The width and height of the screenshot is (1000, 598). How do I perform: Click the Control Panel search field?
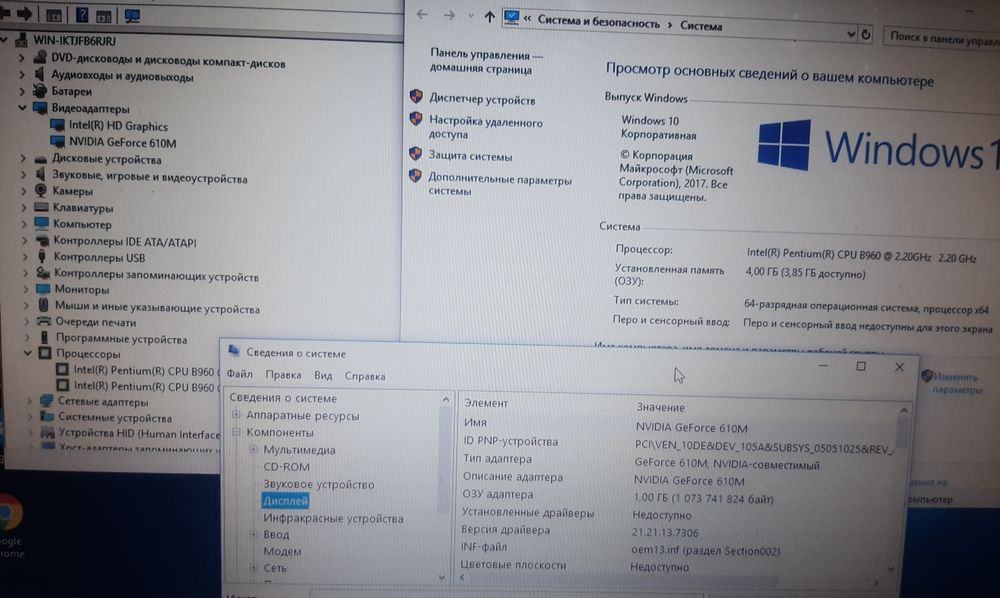point(941,38)
